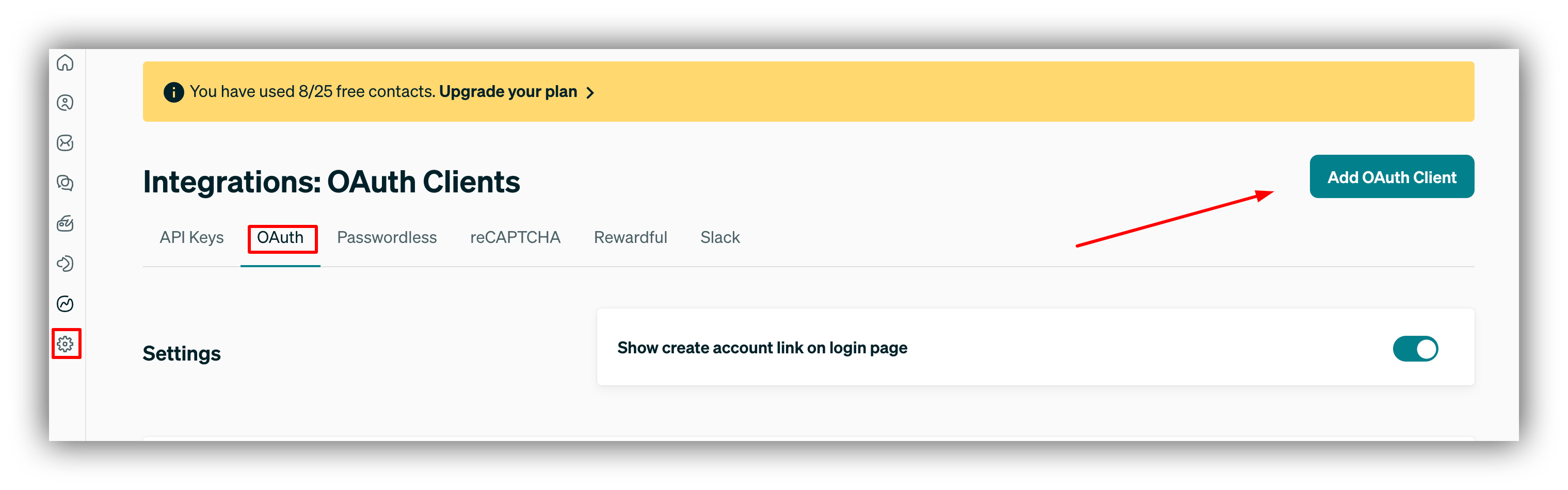The height and width of the screenshot is (490, 1568).
Task: Click the Add OAuth Client button
Action: pos(1391,176)
